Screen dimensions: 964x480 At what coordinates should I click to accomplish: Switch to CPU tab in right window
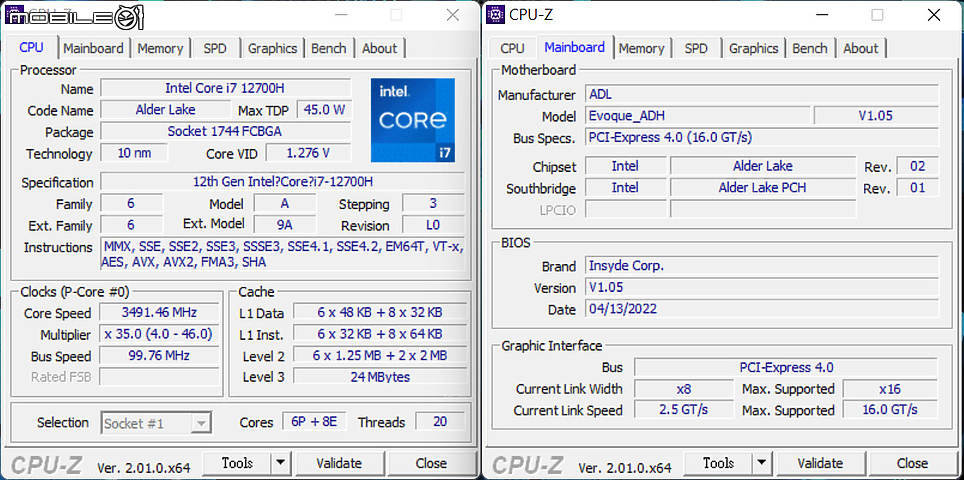[x=512, y=48]
